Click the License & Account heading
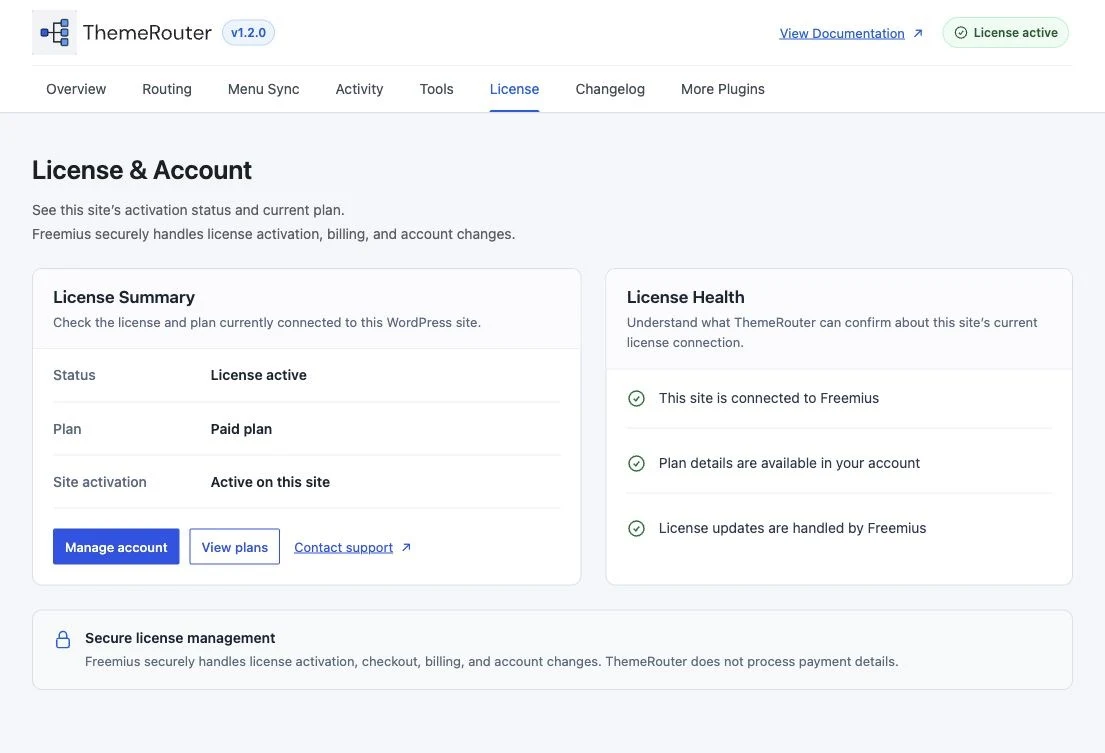The height and width of the screenshot is (753, 1105). 142,170
